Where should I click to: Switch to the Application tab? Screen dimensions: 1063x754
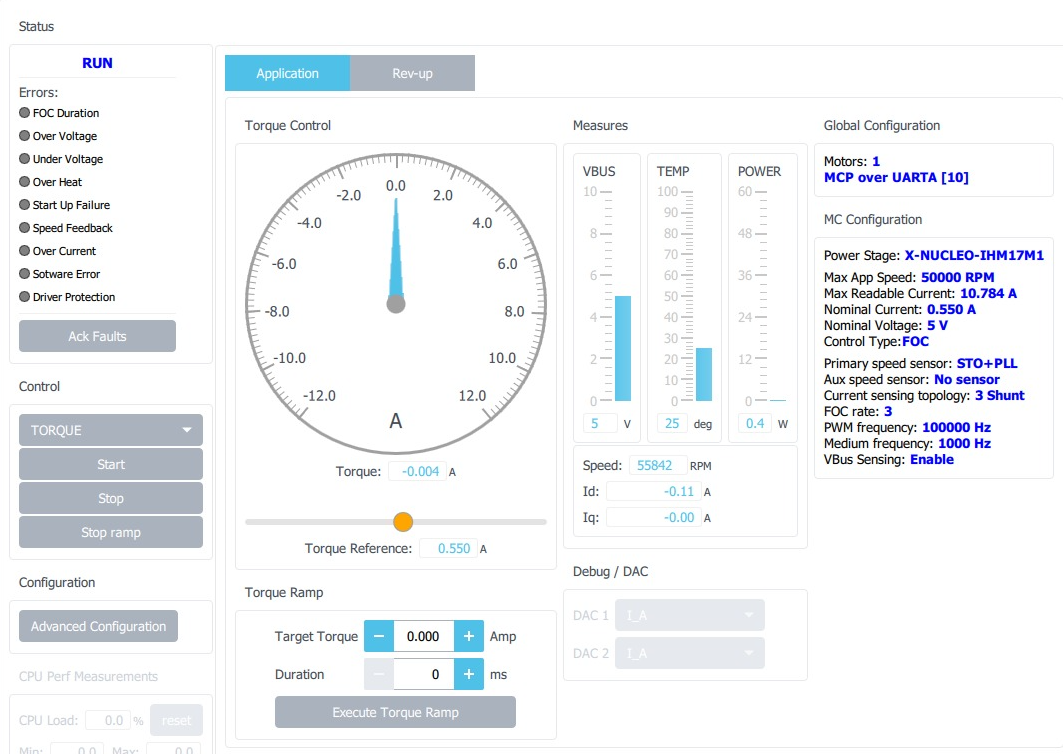click(x=287, y=73)
